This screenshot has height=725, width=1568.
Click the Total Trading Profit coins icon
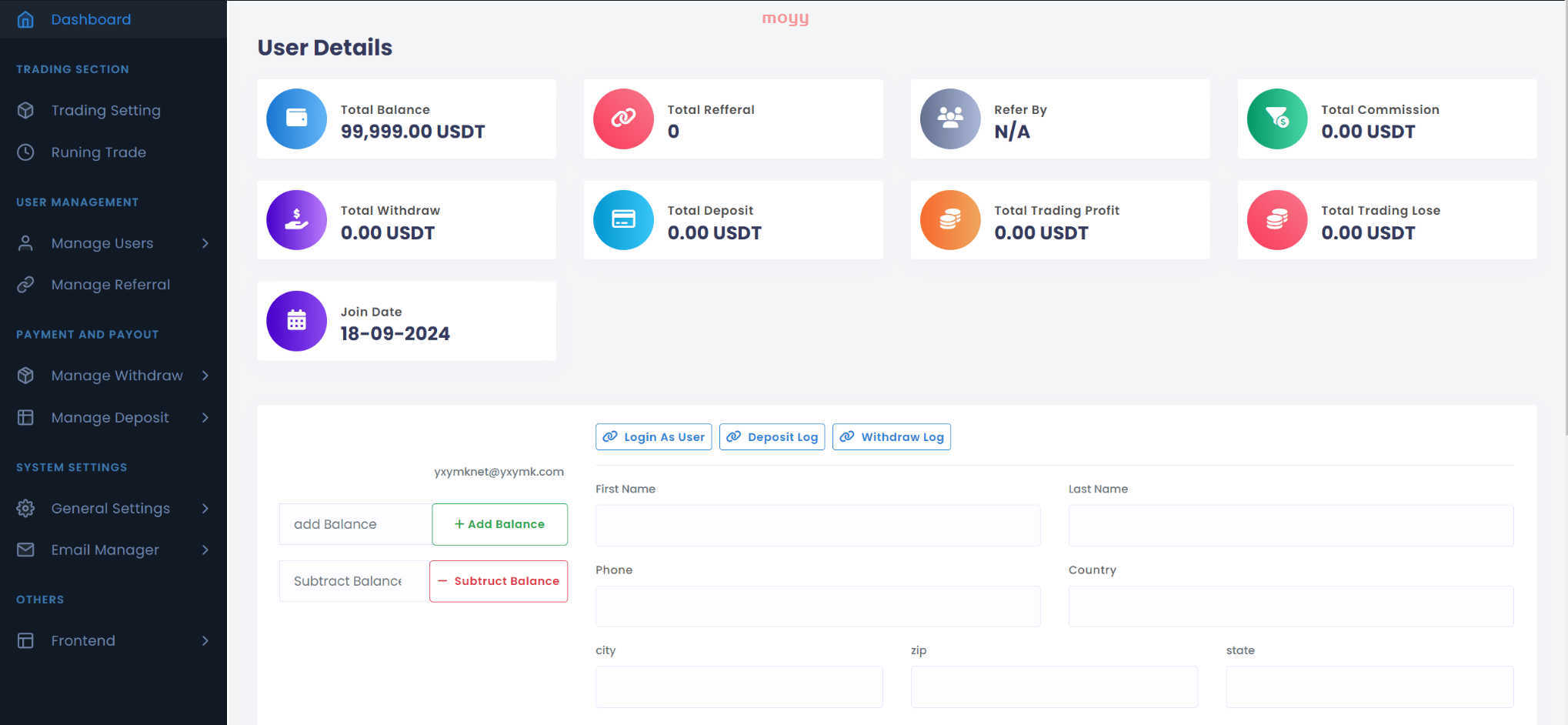(950, 220)
